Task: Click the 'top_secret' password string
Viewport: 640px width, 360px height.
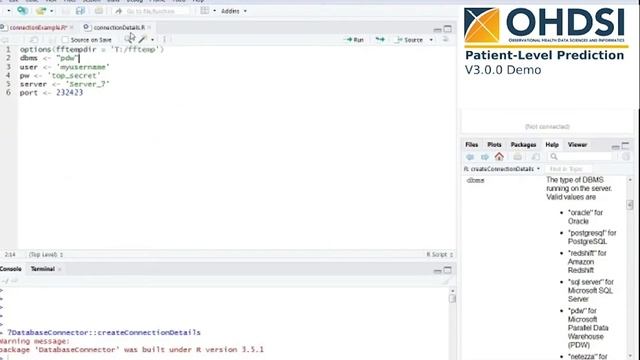Action: (x=74, y=76)
